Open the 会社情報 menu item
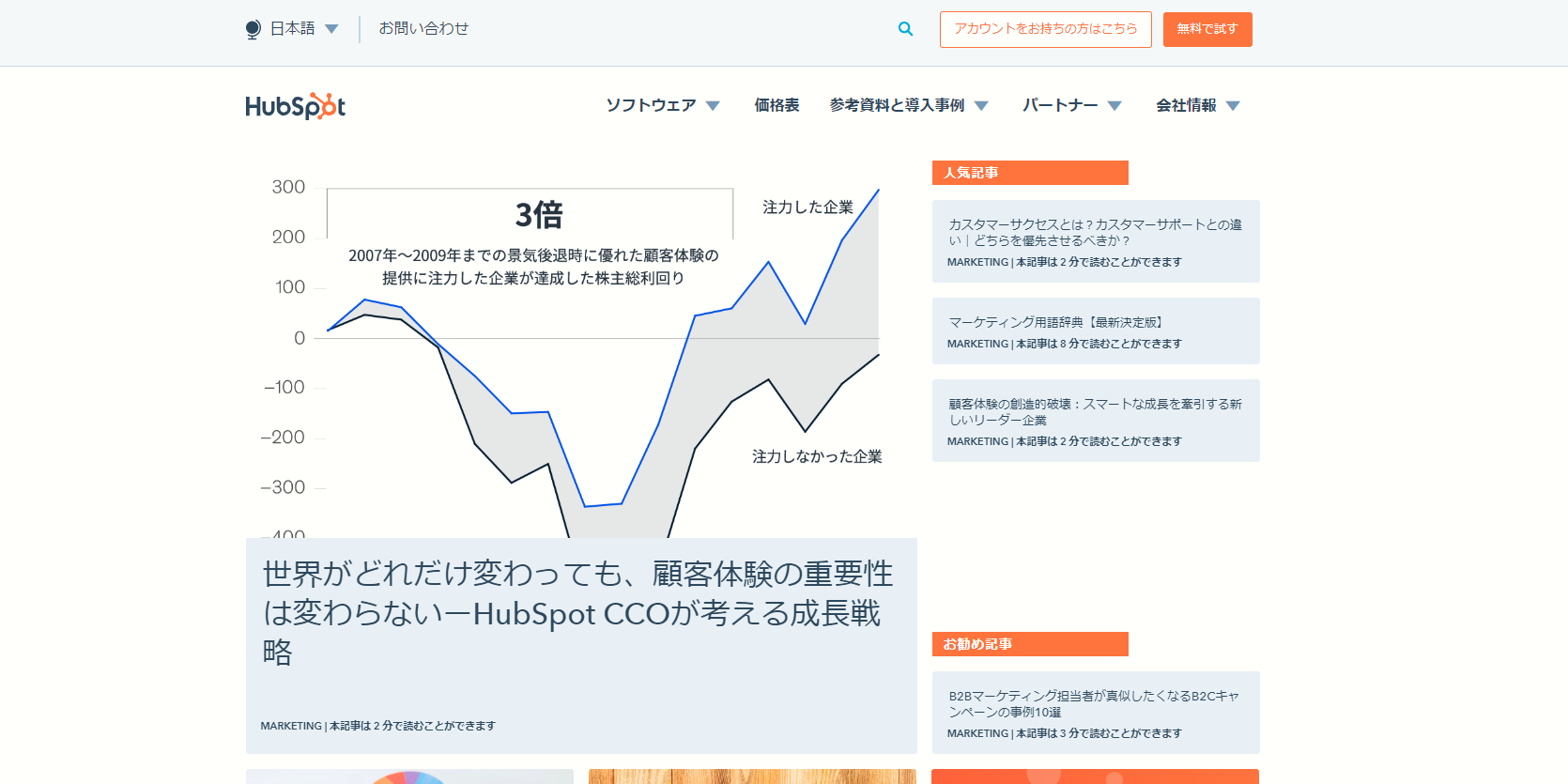The width and height of the screenshot is (1568, 784). pos(1186,105)
